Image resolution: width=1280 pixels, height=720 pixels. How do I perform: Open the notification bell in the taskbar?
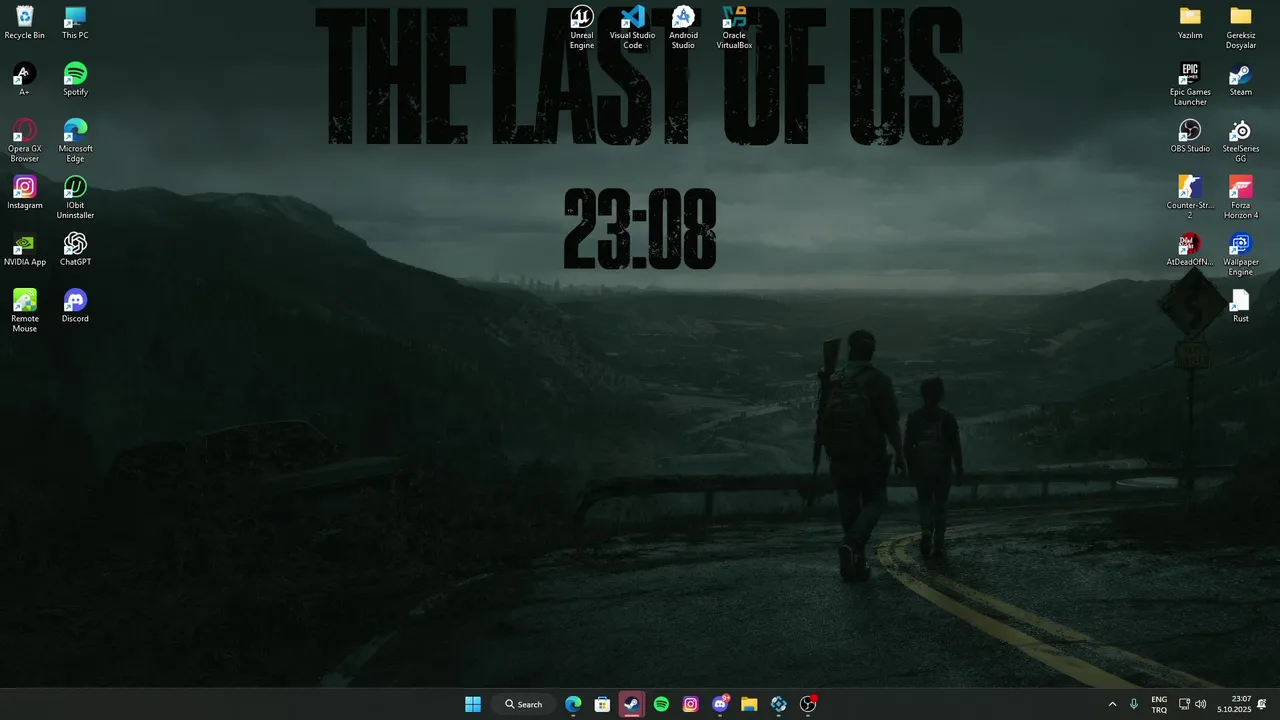1263,704
